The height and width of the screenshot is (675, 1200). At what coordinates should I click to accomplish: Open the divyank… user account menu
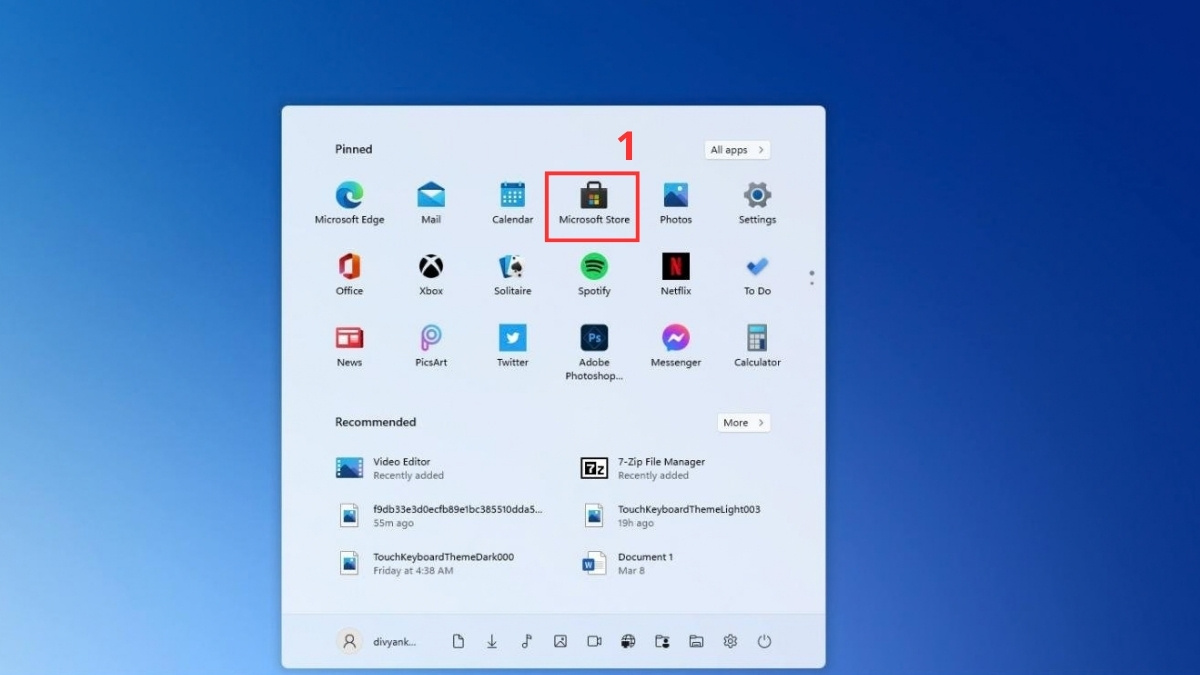[x=377, y=642]
